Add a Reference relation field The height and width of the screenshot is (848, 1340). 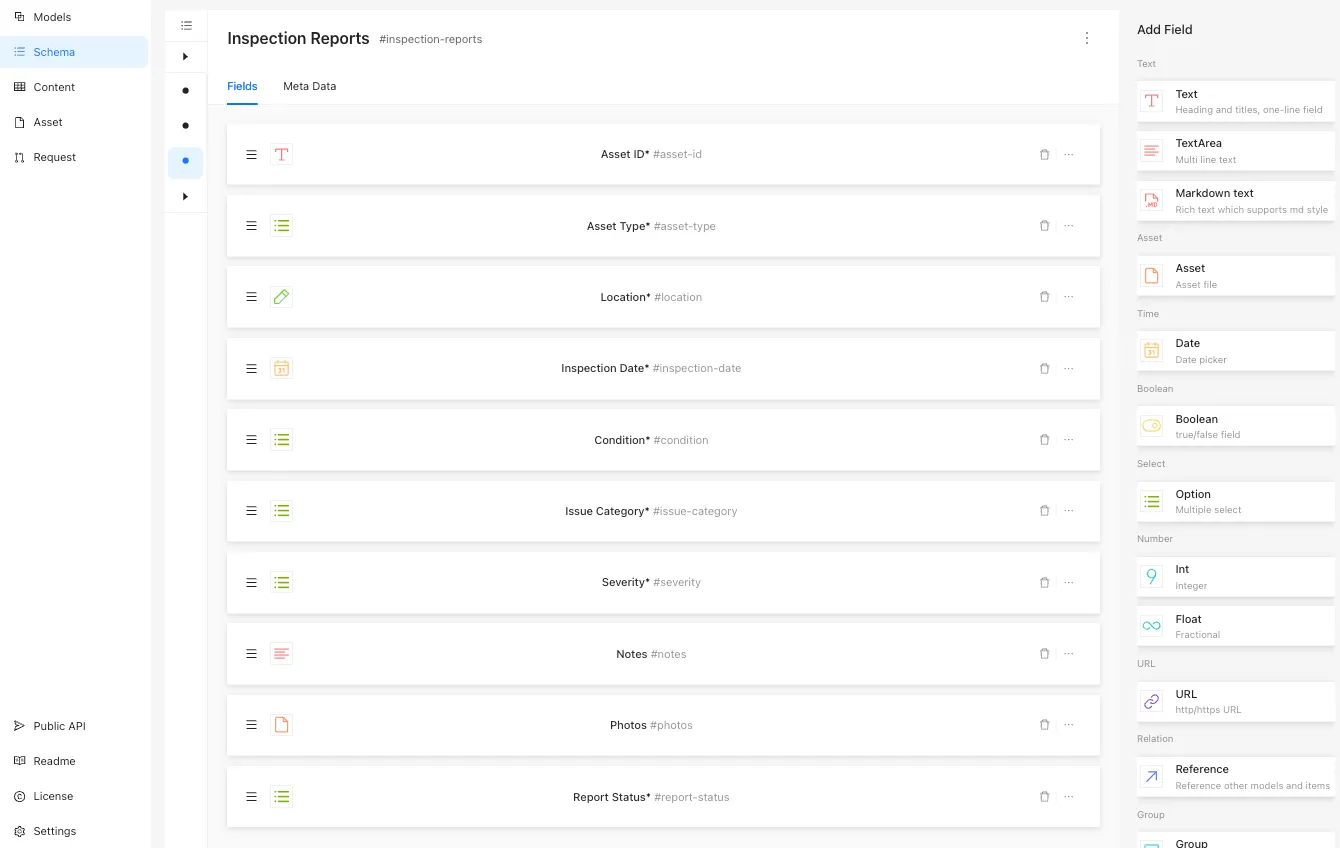tap(1236, 777)
